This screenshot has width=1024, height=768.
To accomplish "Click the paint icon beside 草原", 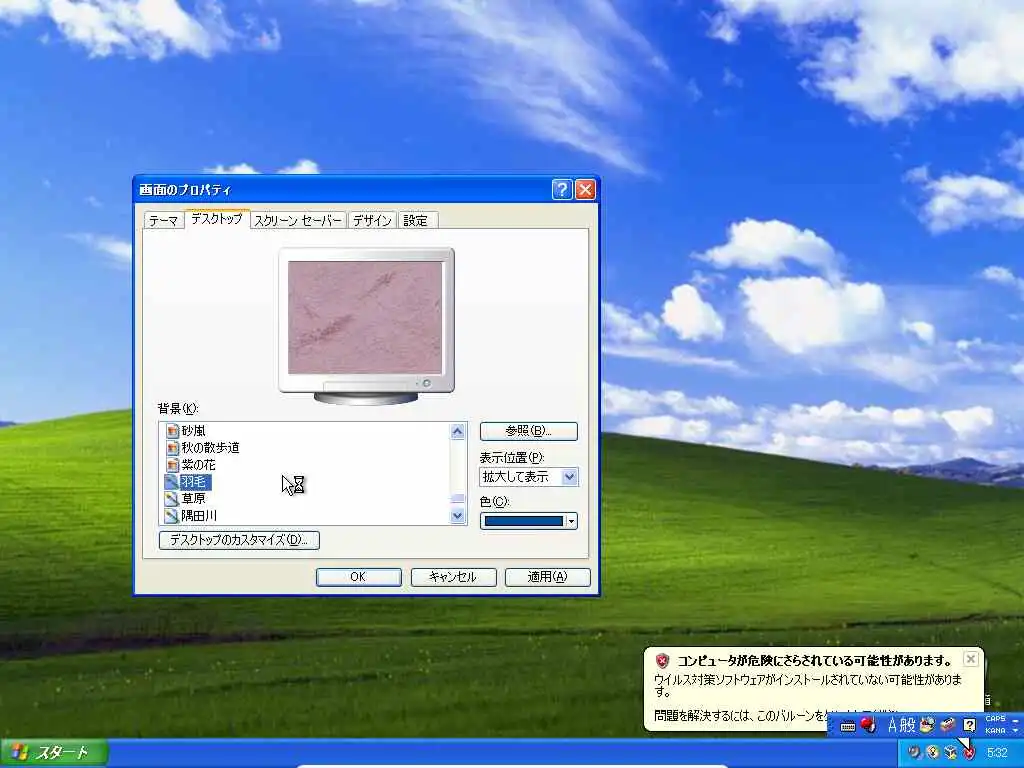I will (172, 499).
